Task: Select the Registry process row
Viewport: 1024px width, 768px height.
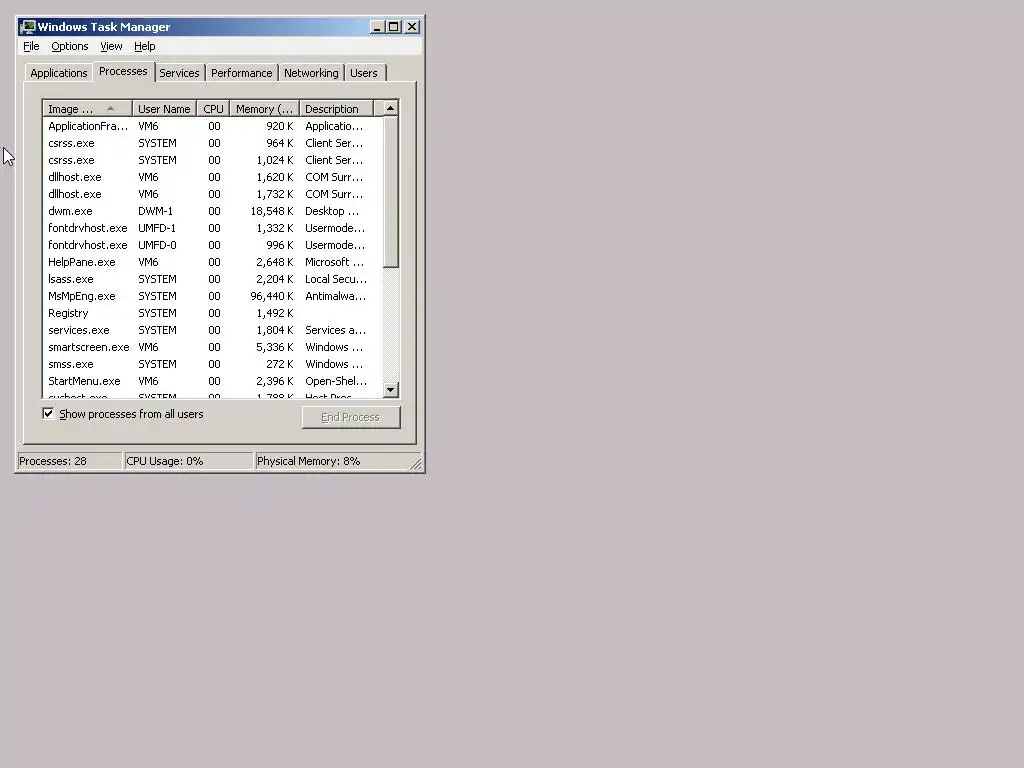Action: 212,313
